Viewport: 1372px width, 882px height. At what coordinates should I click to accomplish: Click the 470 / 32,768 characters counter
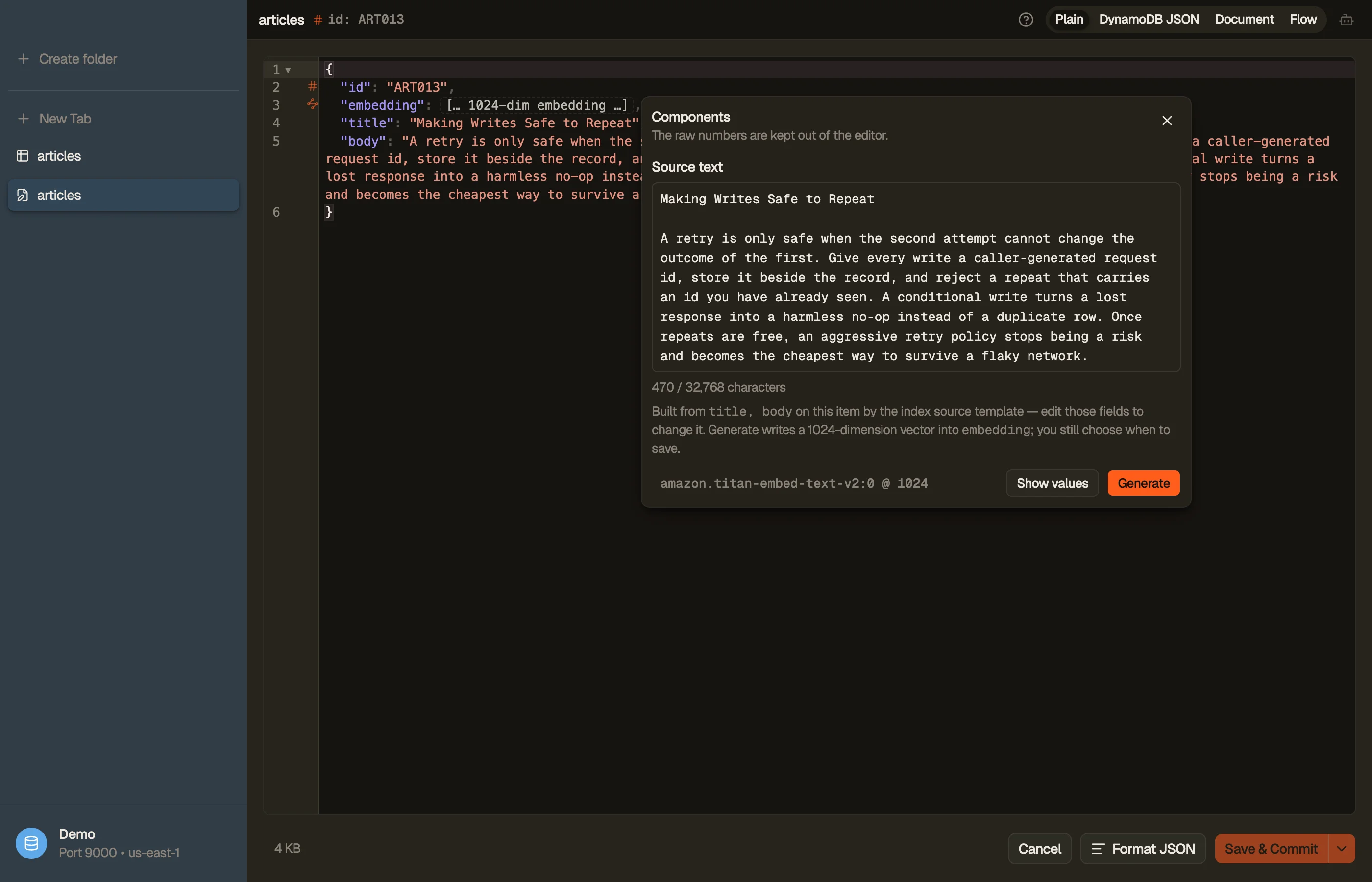click(x=718, y=387)
